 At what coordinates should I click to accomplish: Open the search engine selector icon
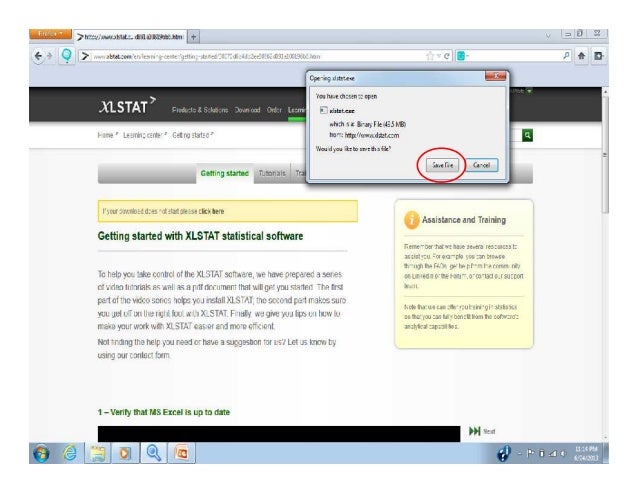click(461, 56)
